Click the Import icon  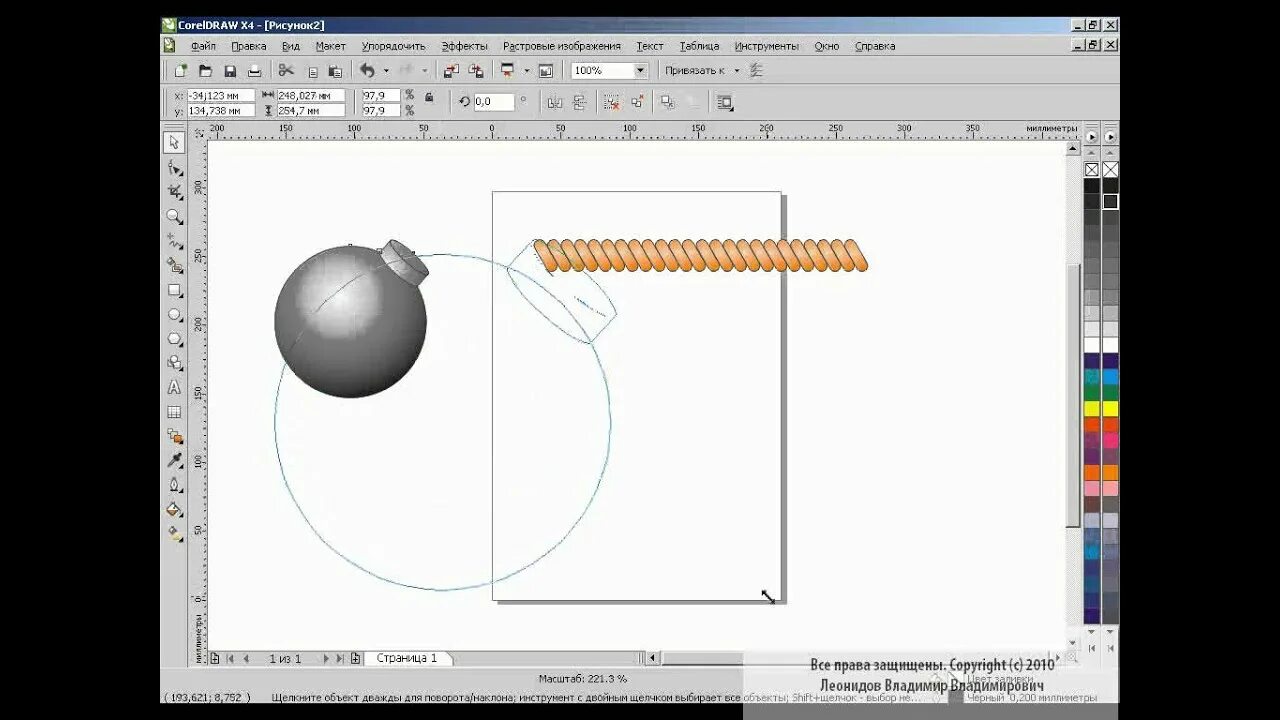[451, 71]
